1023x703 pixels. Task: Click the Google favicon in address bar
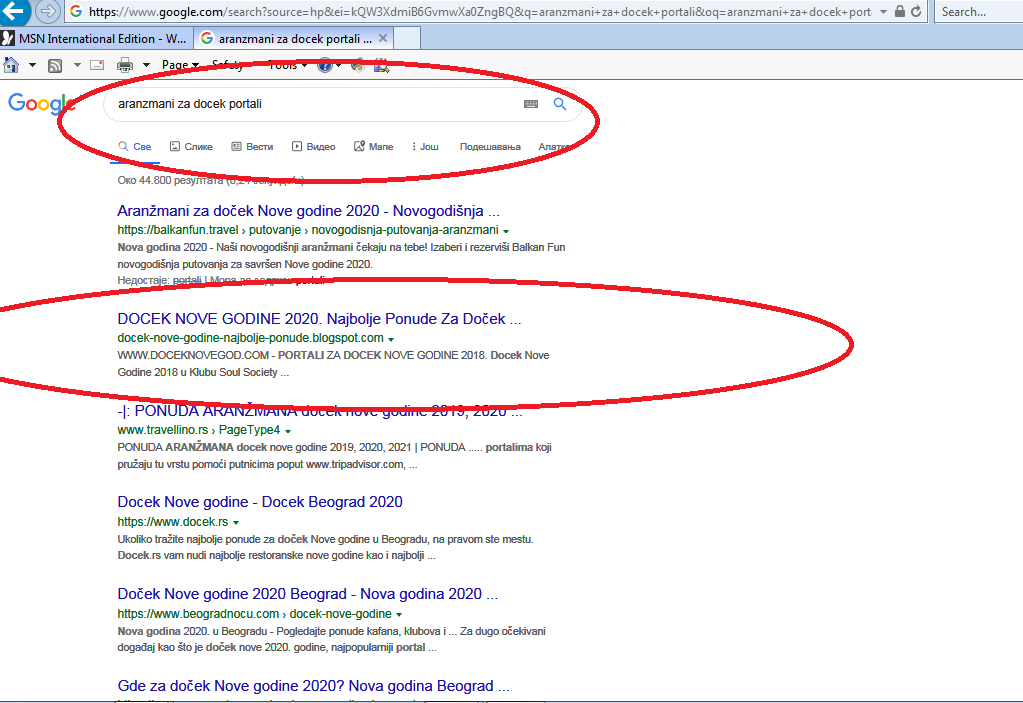coord(76,12)
